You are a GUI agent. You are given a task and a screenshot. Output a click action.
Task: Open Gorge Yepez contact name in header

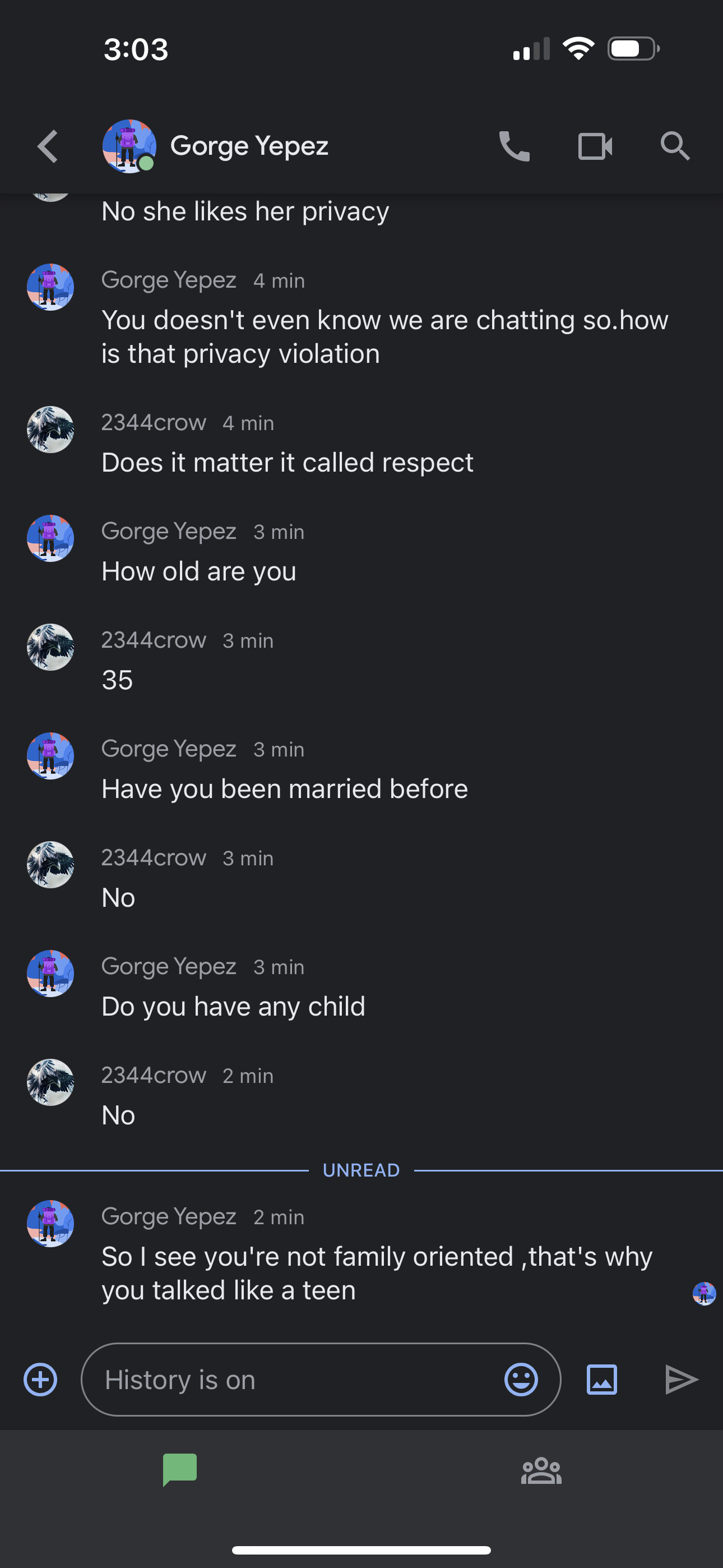coord(249,146)
